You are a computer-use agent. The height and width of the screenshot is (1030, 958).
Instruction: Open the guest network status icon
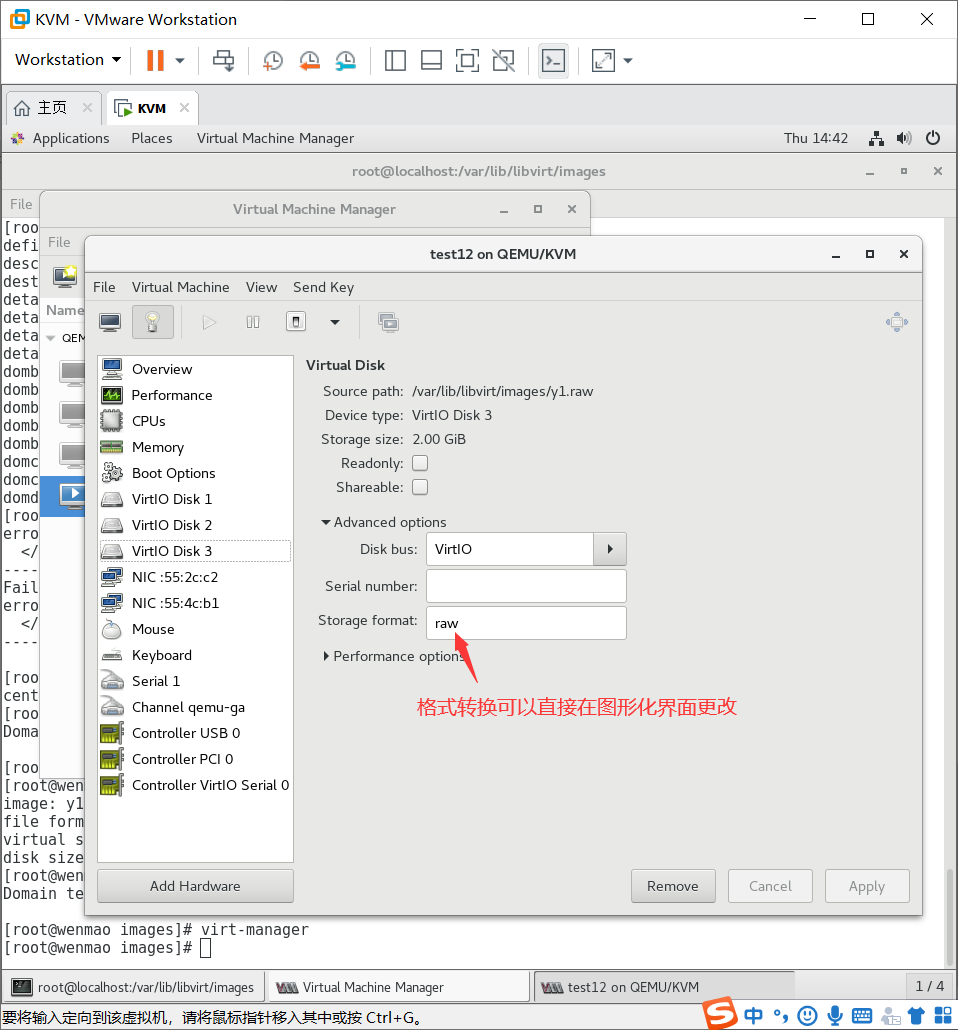point(876,138)
